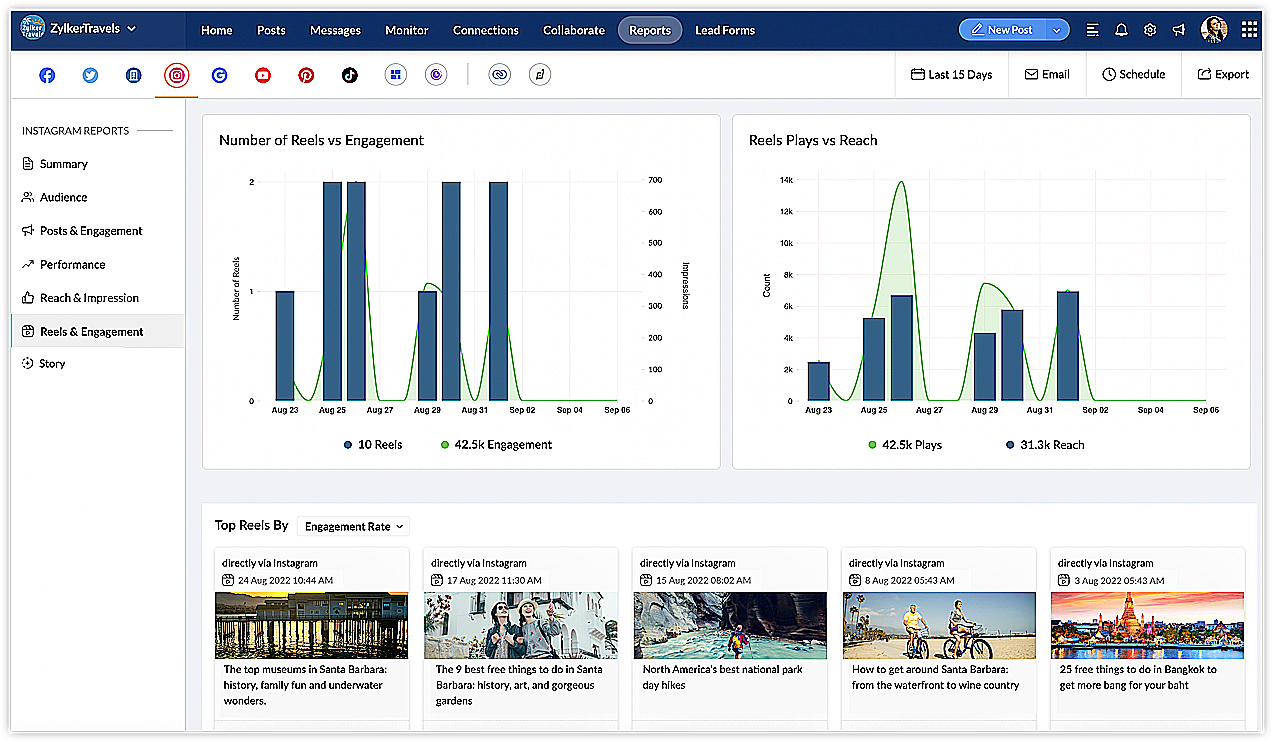Open the Pinterest channel reports

click(x=306, y=75)
